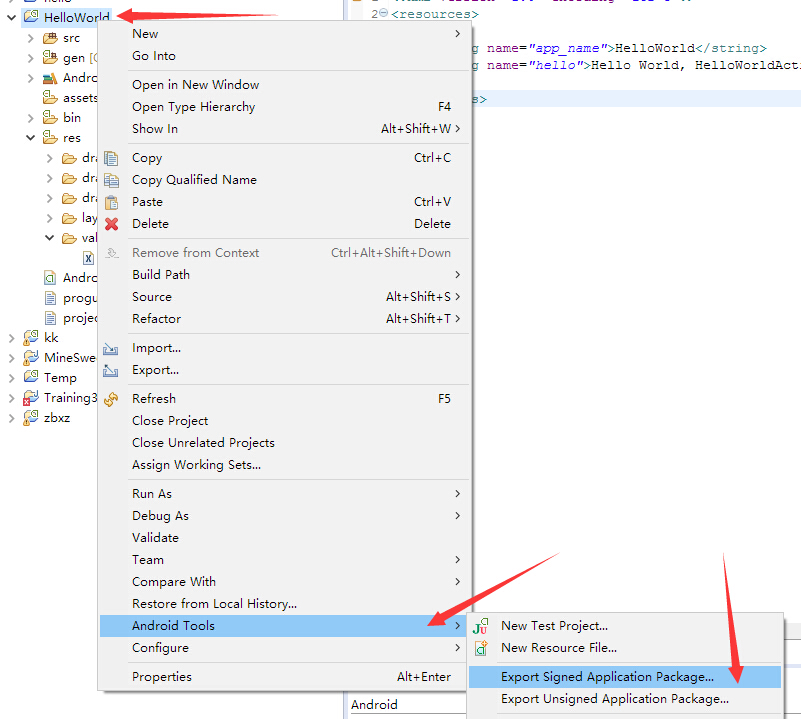Open the Run As submenu
This screenshot has height=719, width=801.
pos(152,494)
